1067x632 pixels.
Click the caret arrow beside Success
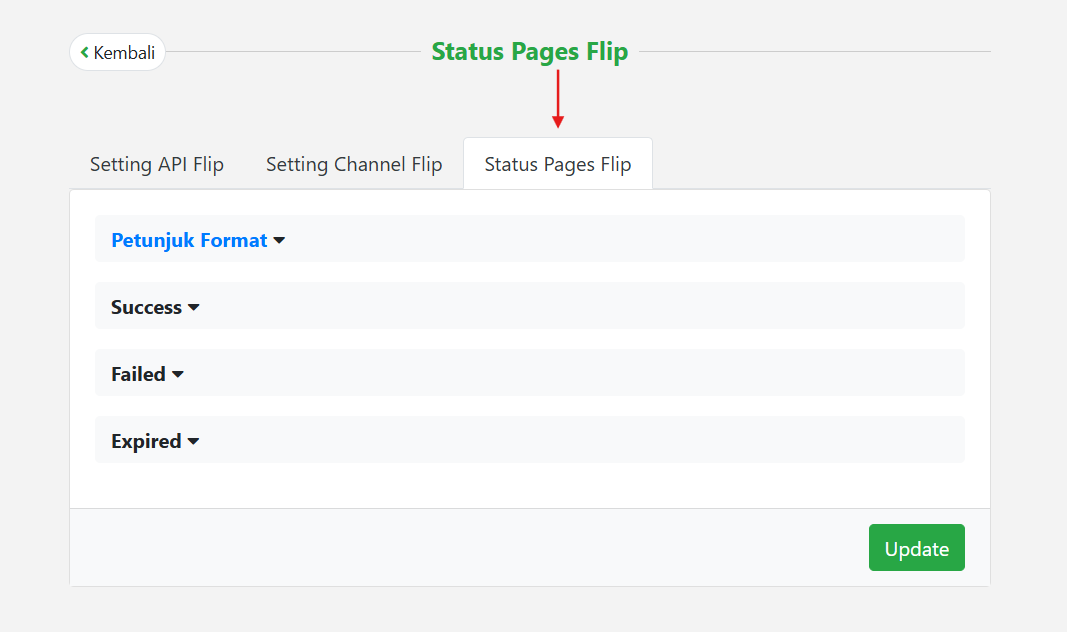click(194, 307)
